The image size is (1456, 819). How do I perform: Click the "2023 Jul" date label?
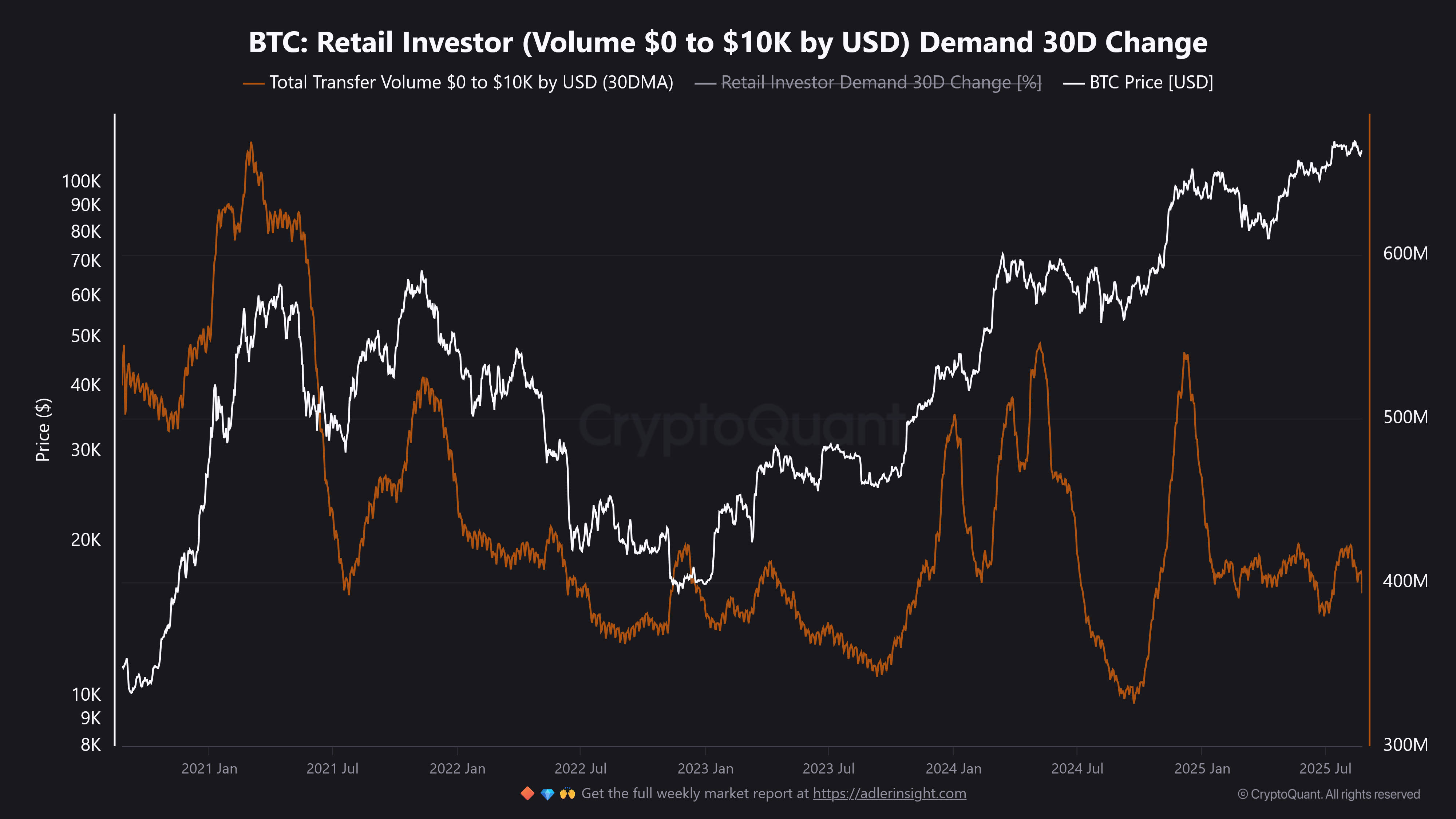click(828, 769)
